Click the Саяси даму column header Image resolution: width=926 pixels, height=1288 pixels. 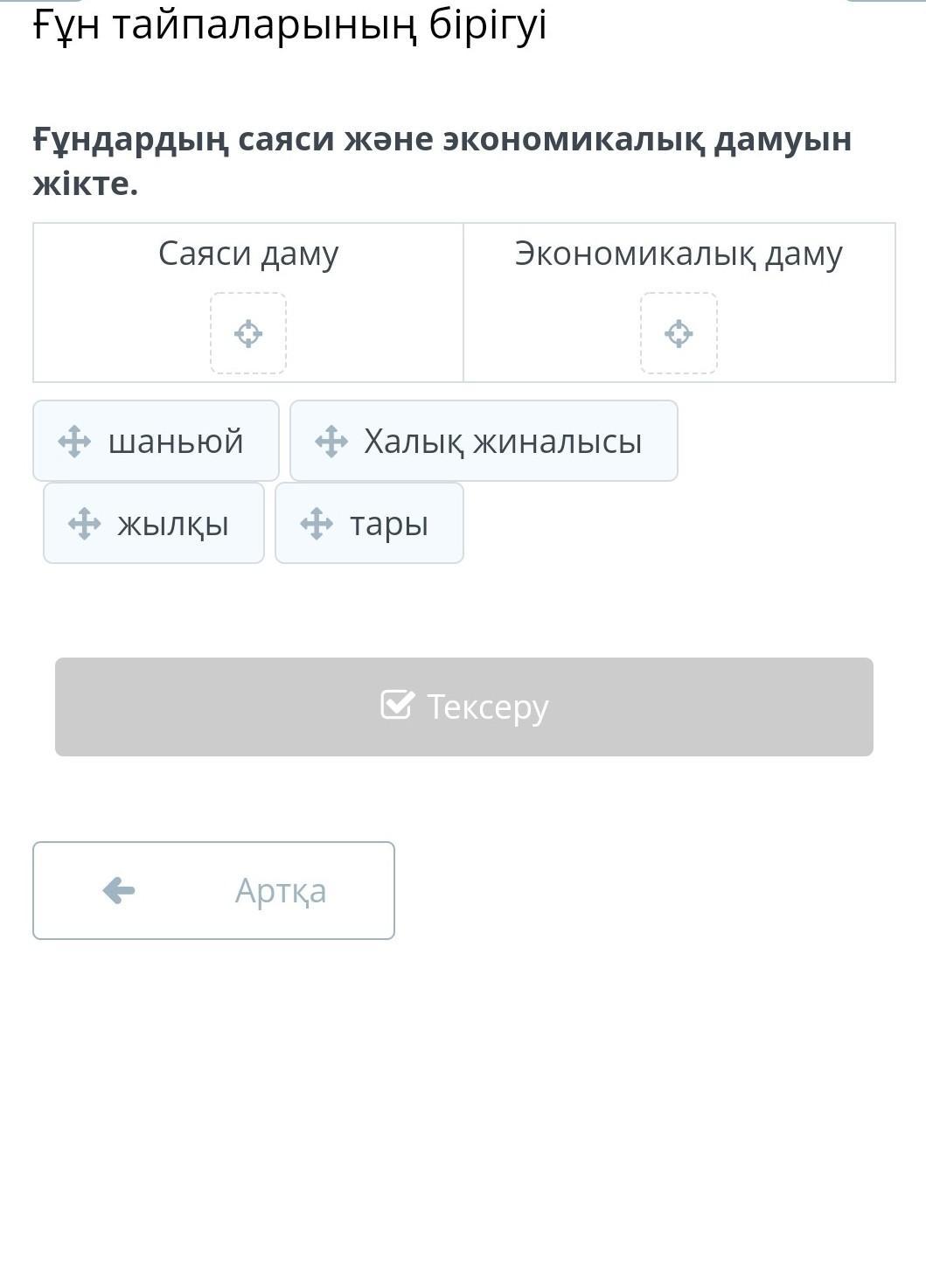coord(248,254)
